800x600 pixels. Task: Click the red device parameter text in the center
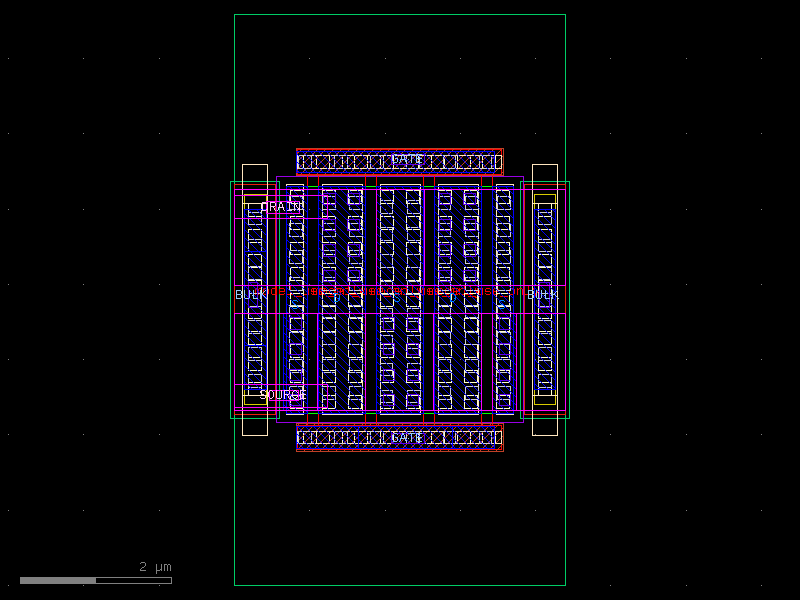click(398, 293)
